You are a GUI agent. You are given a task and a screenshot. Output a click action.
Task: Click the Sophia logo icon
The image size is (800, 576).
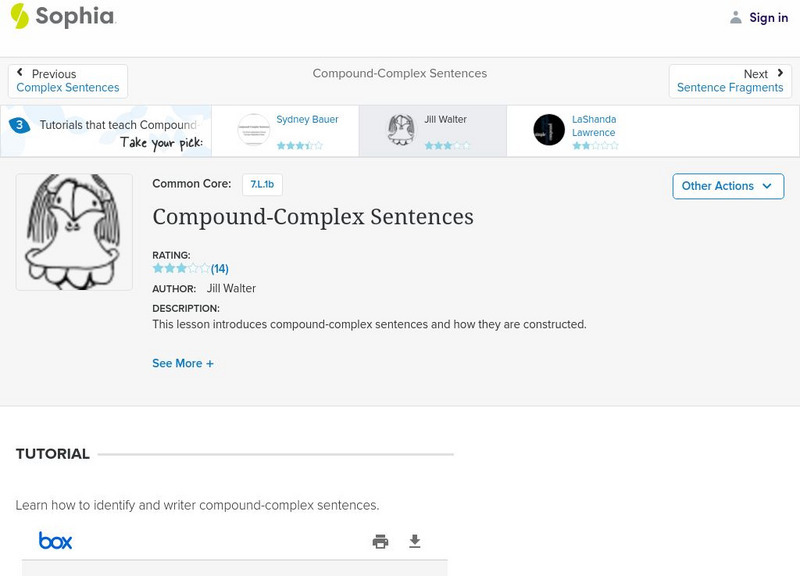tap(19, 16)
